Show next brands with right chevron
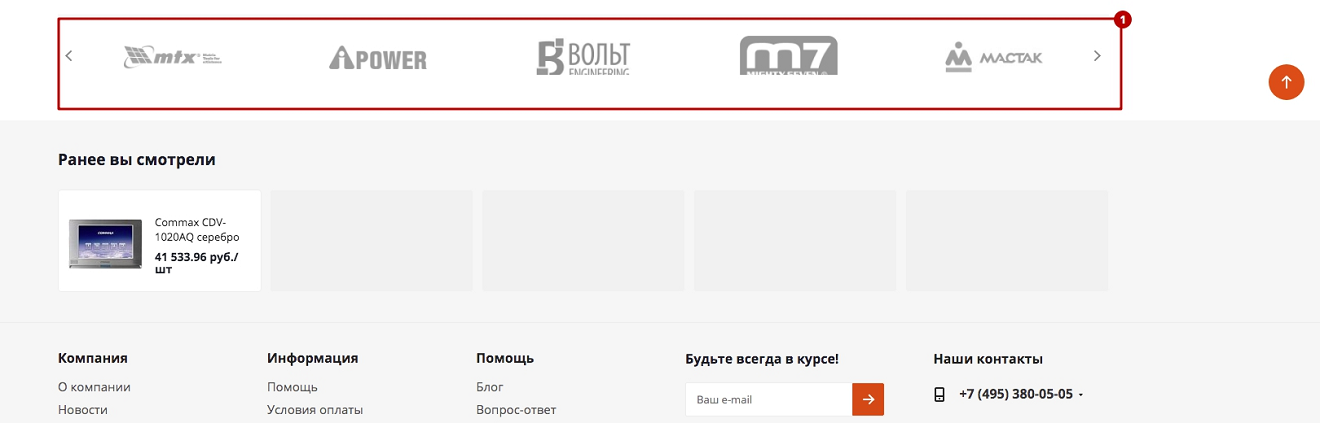Image resolution: width=1320 pixels, height=423 pixels. pyautogui.click(x=1097, y=56)
